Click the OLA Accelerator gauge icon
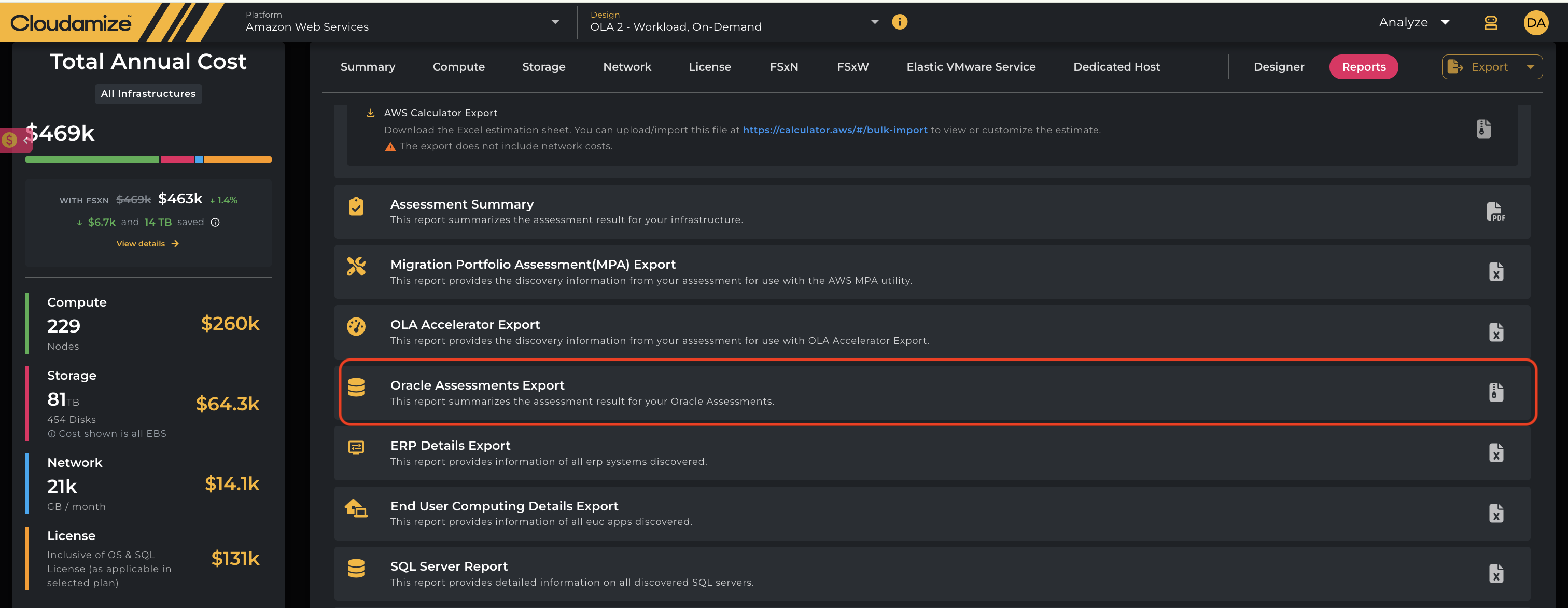The image size is (1568, 608). point(356,326)
